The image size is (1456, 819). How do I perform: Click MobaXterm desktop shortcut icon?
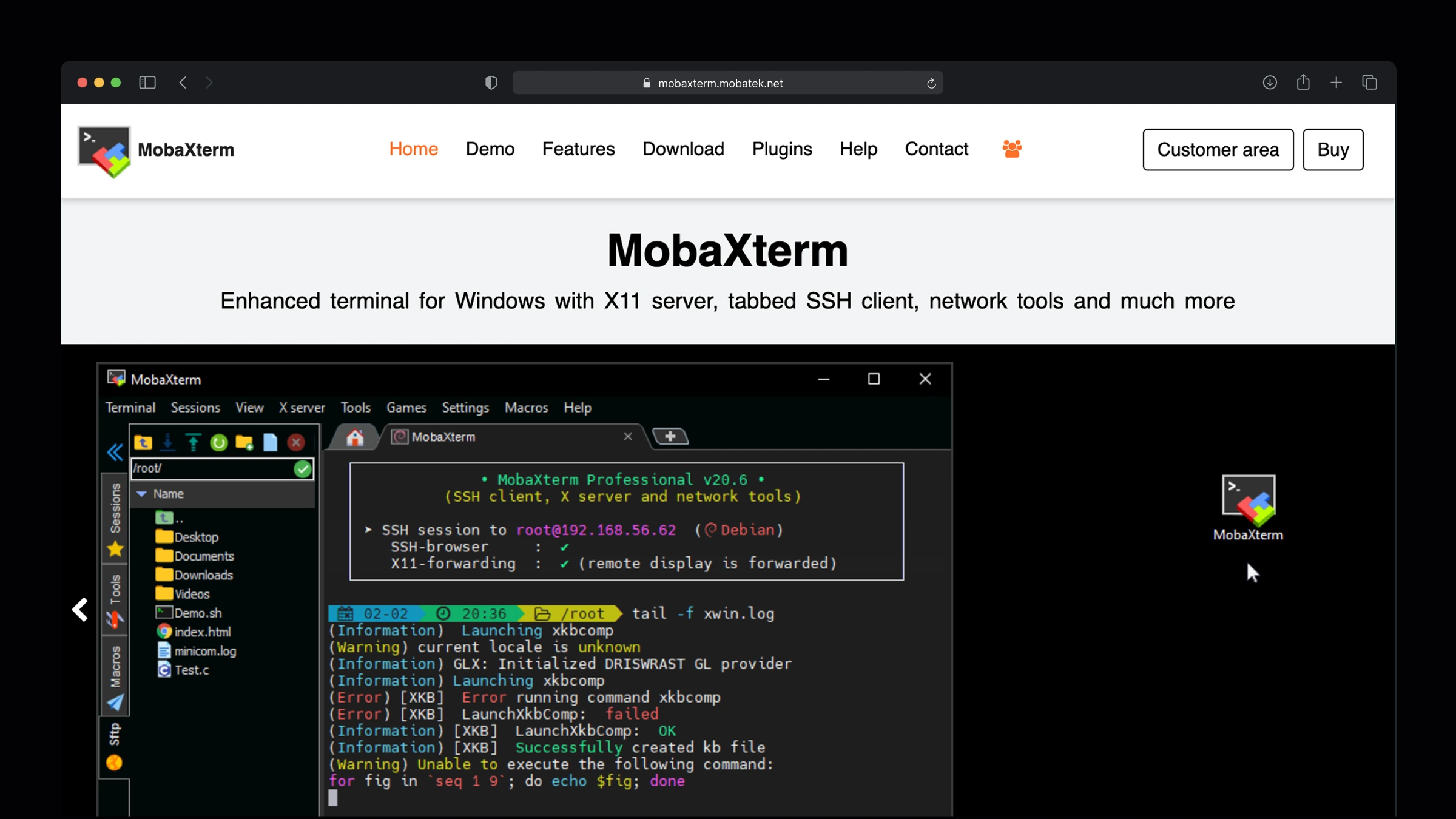tap(1249, 508)
